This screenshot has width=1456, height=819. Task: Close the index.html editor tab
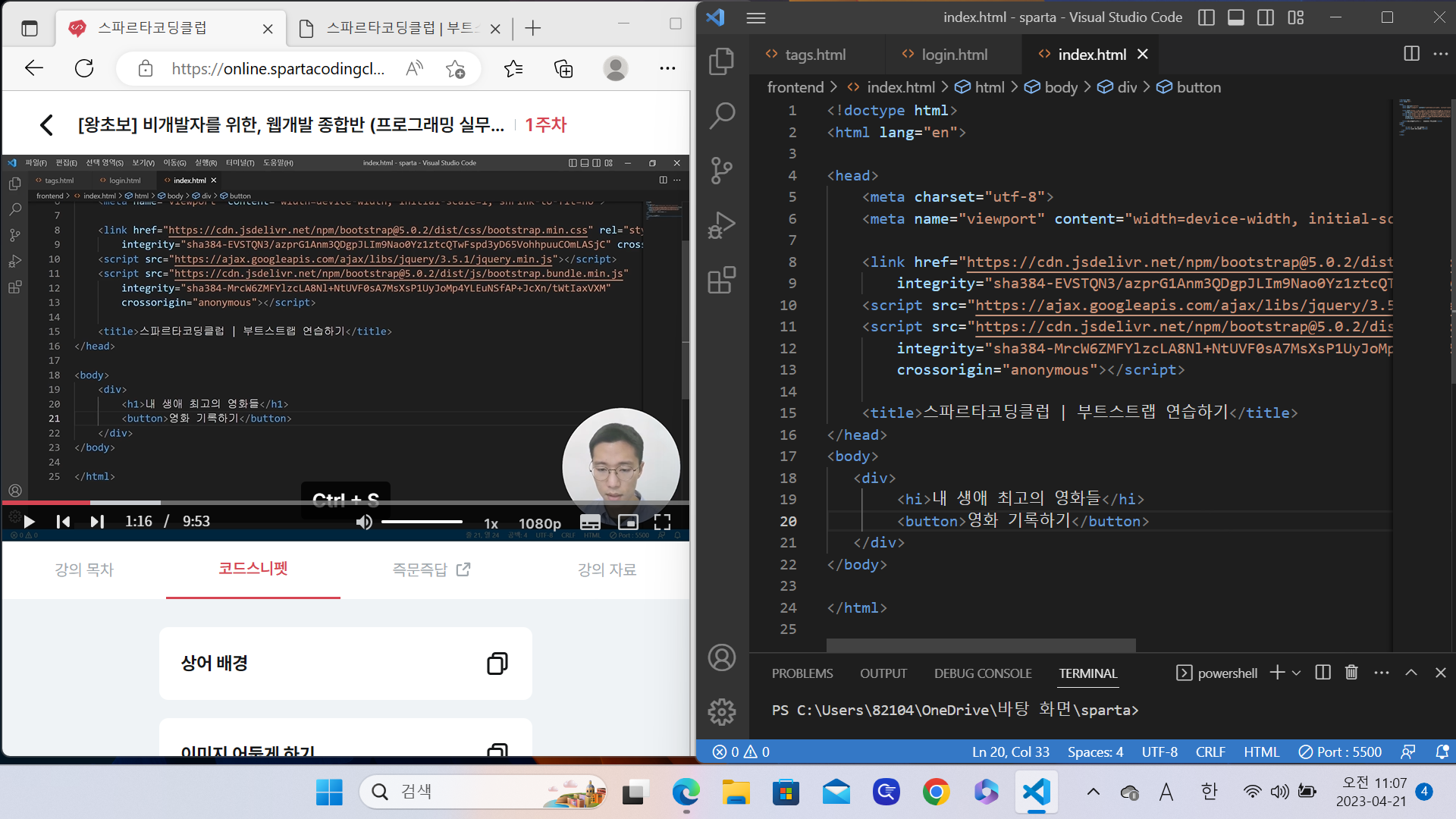pyautogui.click(x=1143, y=55)
